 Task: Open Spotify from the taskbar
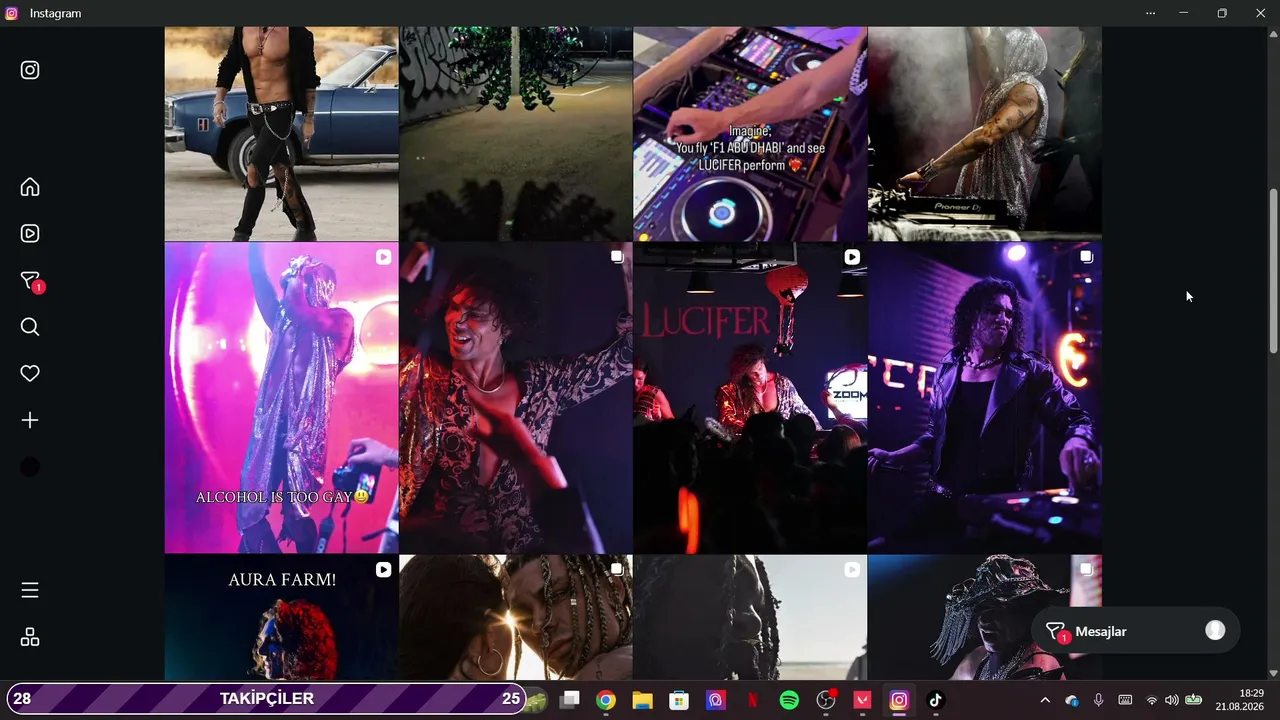point(789,700)
